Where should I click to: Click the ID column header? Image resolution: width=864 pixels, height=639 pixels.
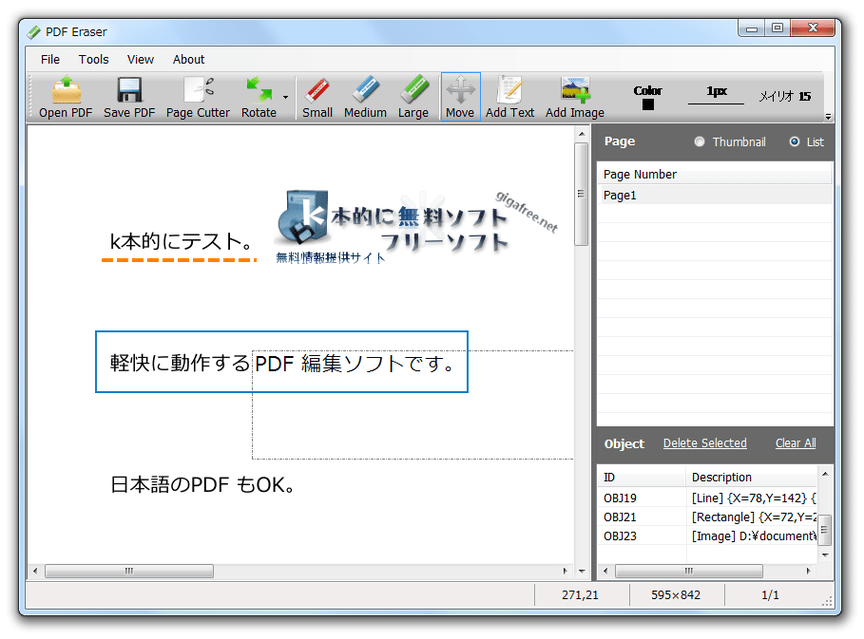click(642, 477)
